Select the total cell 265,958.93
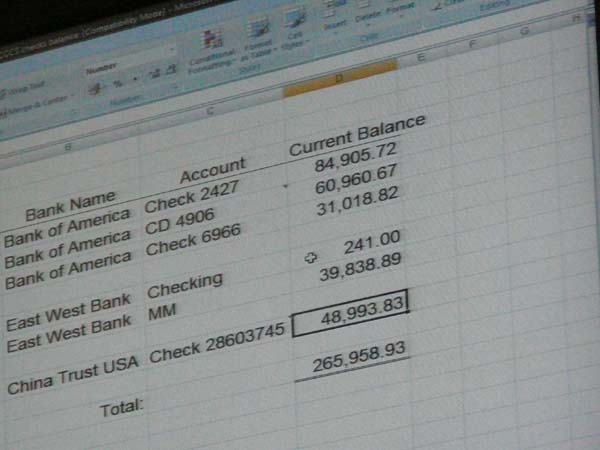 (359, 357)
